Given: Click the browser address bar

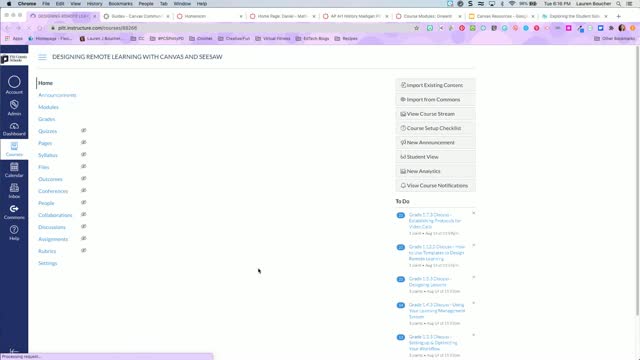Looking at the screenshot, I should click(x=233, y=28).
